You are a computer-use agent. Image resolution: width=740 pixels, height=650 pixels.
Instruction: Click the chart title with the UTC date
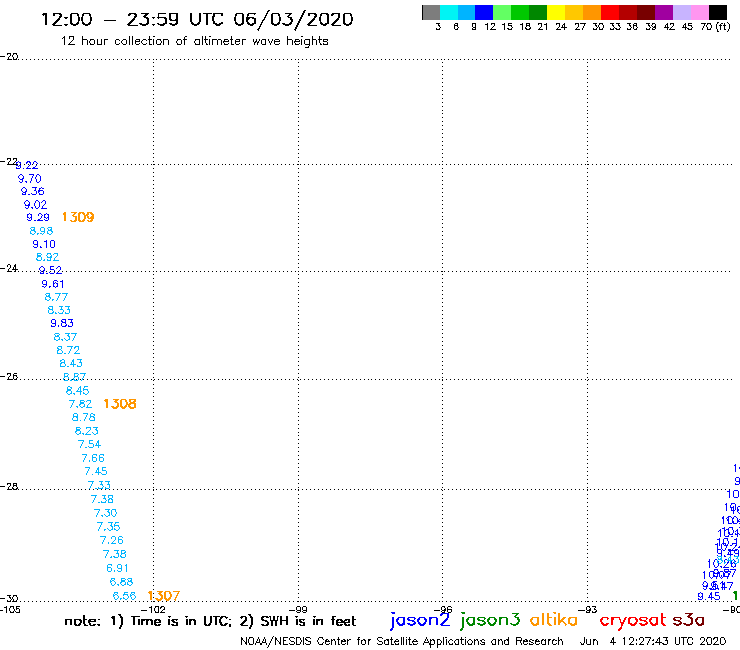[x=197, y=19]
